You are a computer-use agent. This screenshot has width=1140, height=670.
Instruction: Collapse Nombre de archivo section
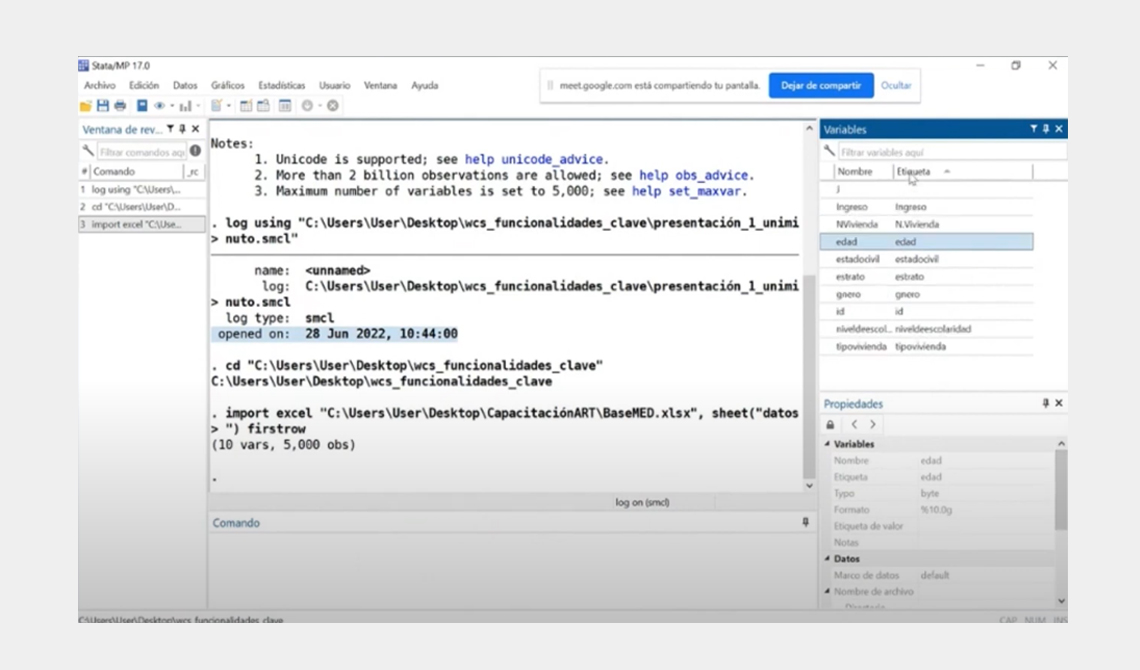[827, 591]
